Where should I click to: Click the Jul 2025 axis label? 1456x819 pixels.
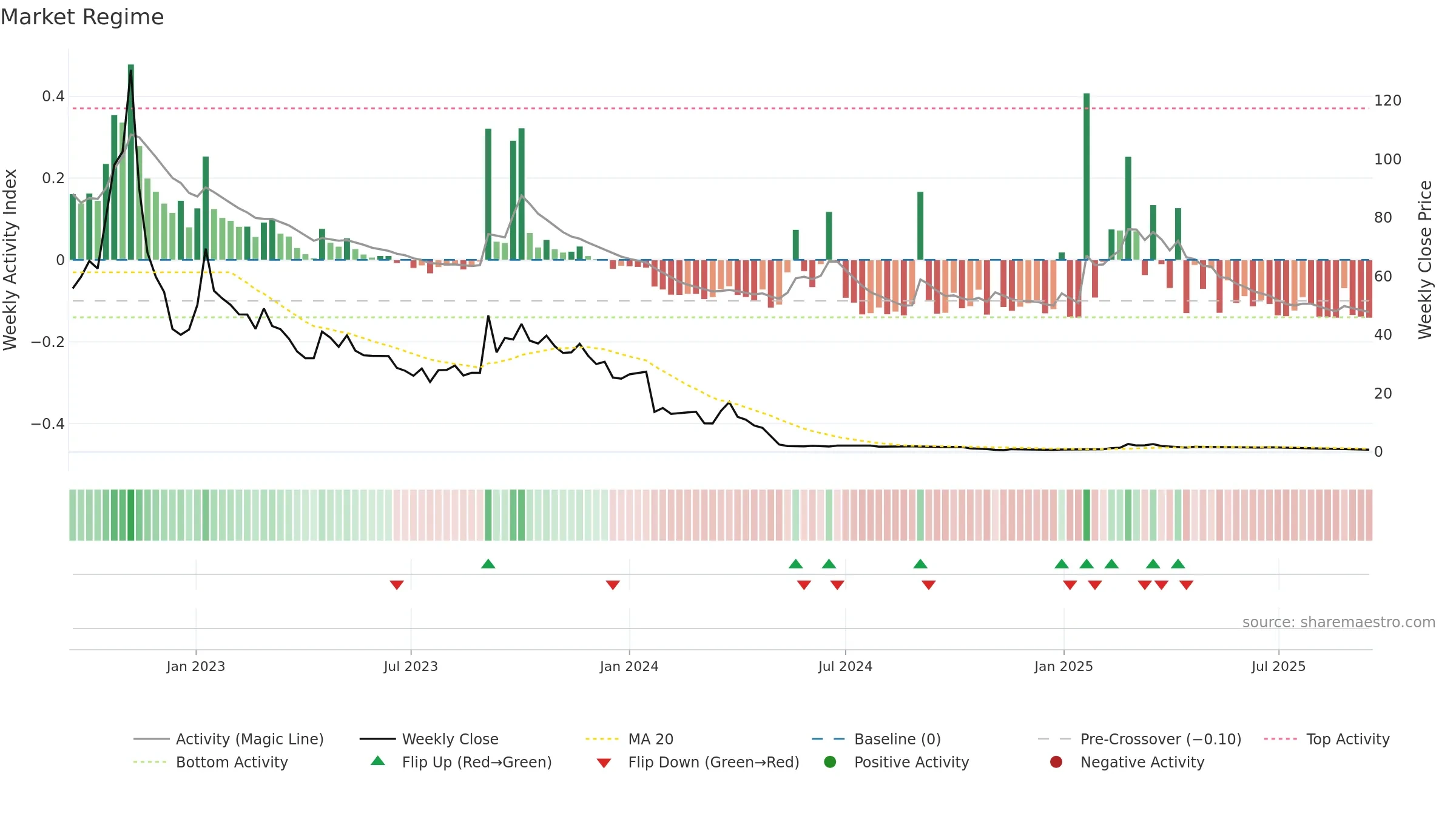[x=1278, y=667]
